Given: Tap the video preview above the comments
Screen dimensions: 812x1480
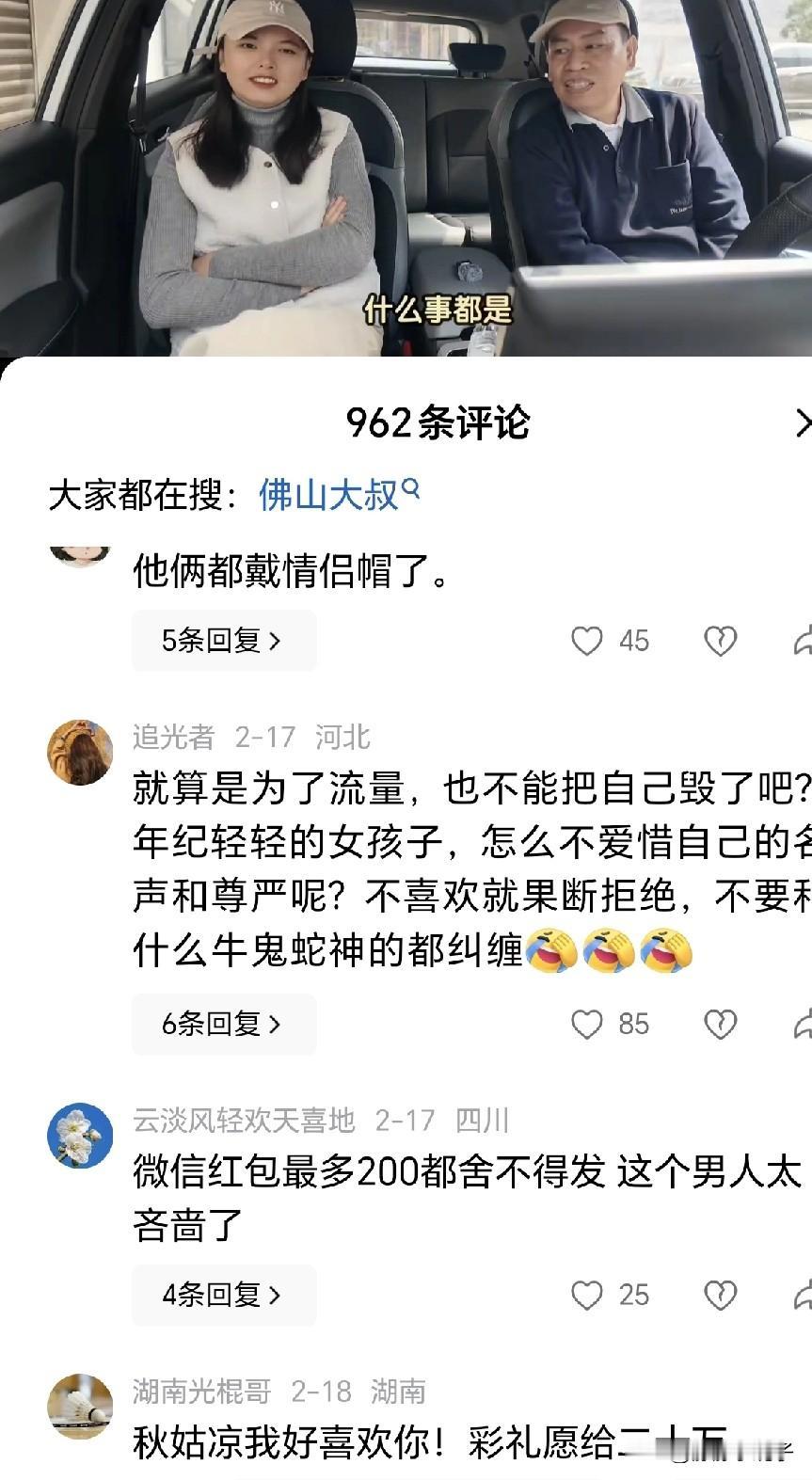Looking at the screenshot, I should click(x=406, y=178).
